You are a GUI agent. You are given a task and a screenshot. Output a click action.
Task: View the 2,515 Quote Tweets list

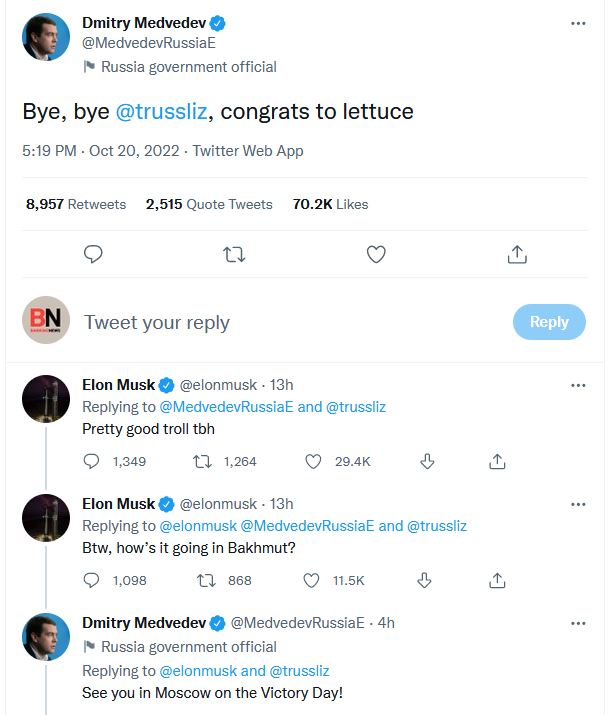tap(209, 204)
